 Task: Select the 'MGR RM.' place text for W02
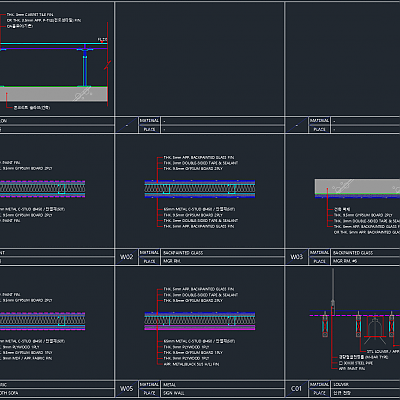coord(172,261)
